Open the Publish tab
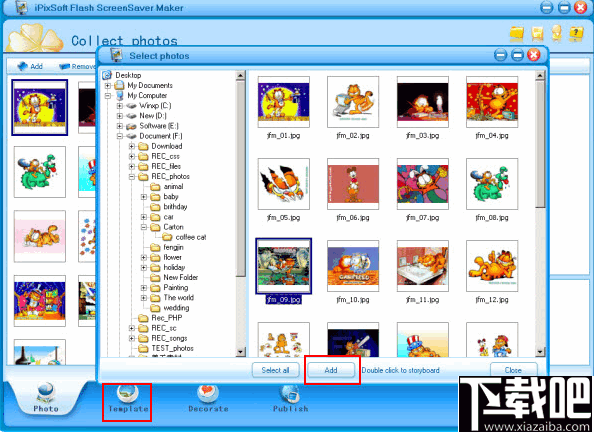Image resolution: width=594 pixels, height=432 pixels. (x=291, y=399)
